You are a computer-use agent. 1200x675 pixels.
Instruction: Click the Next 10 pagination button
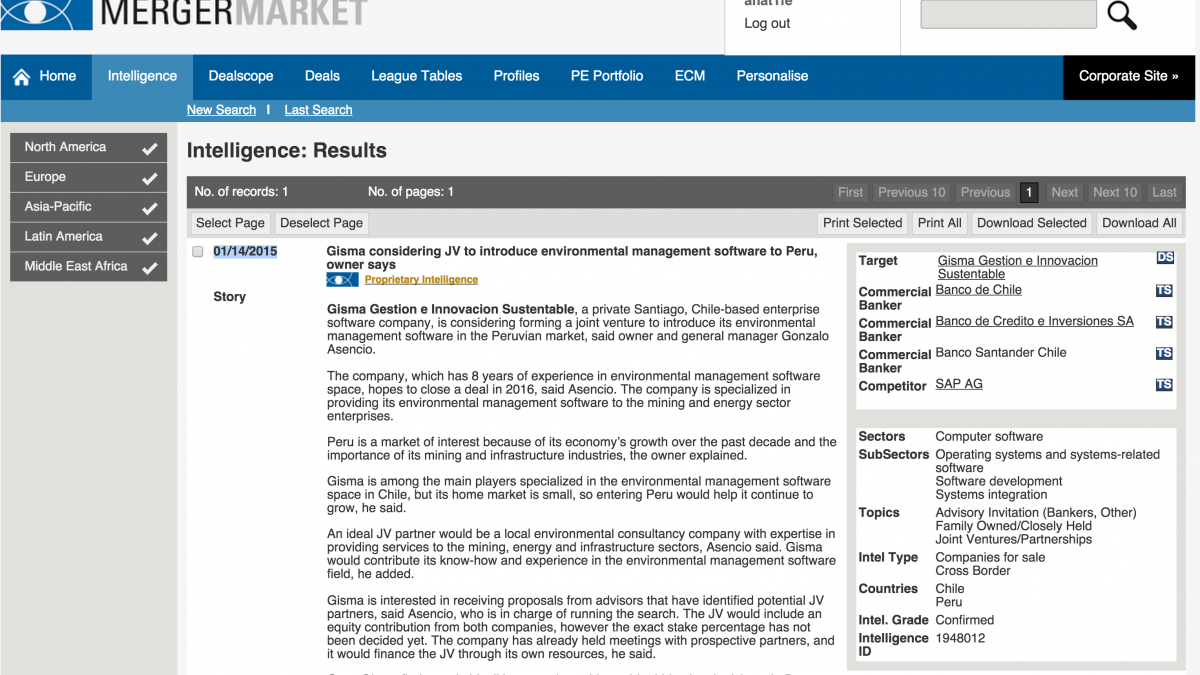pos(1115,192)
